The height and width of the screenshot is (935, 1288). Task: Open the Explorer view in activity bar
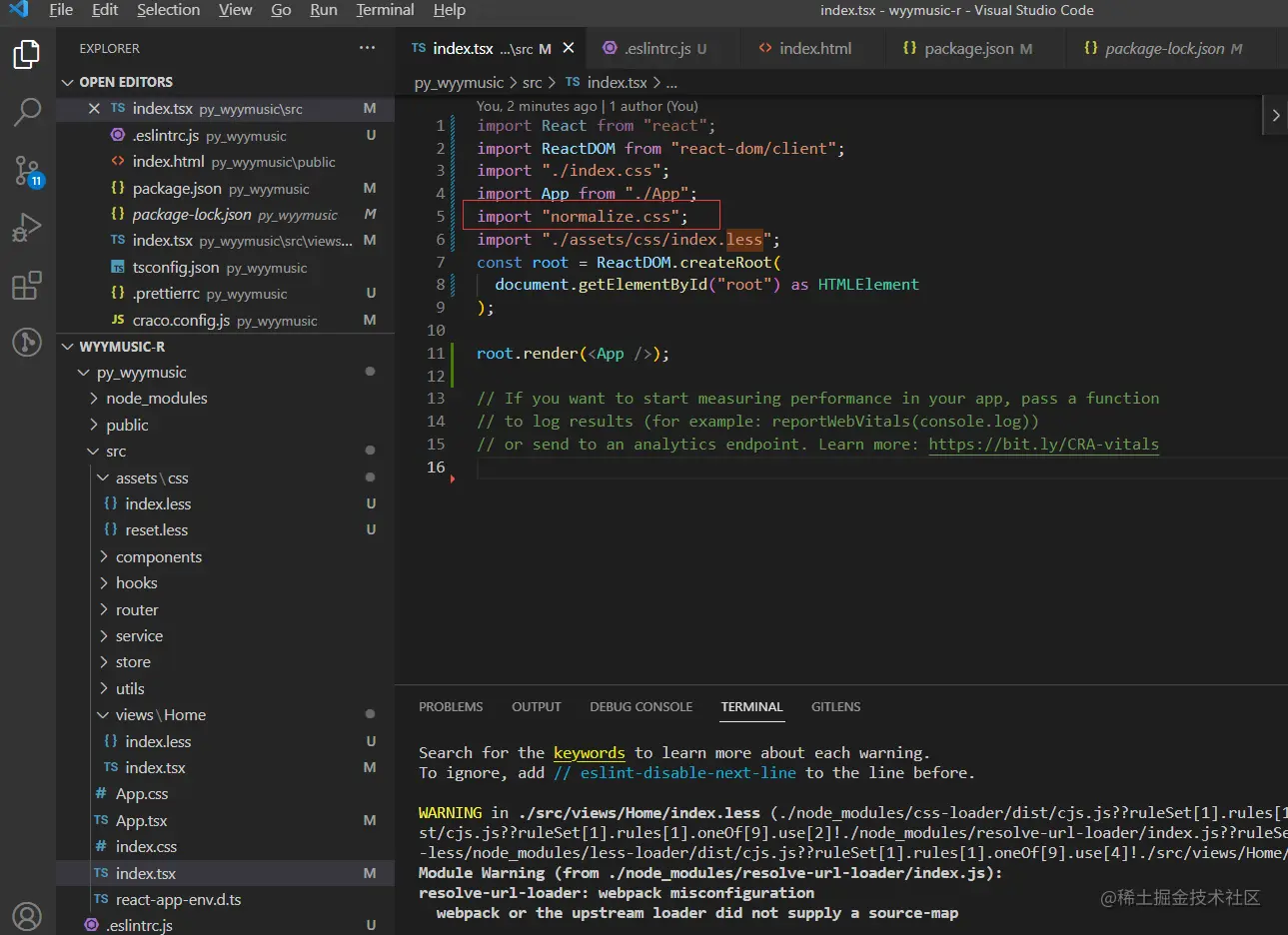point(27,55)
